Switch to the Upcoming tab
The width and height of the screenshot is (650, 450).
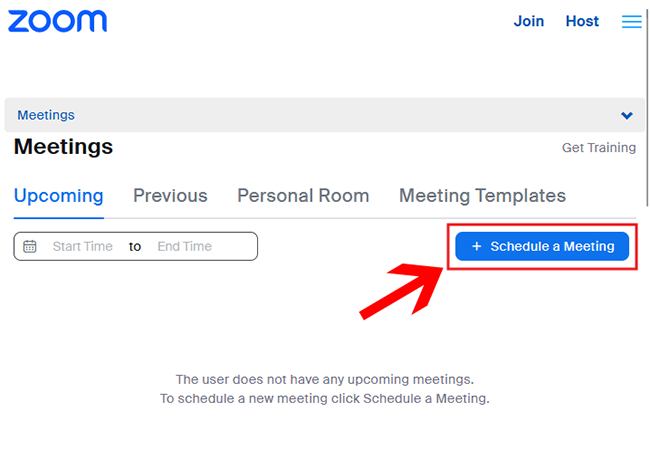click(58, 196)
